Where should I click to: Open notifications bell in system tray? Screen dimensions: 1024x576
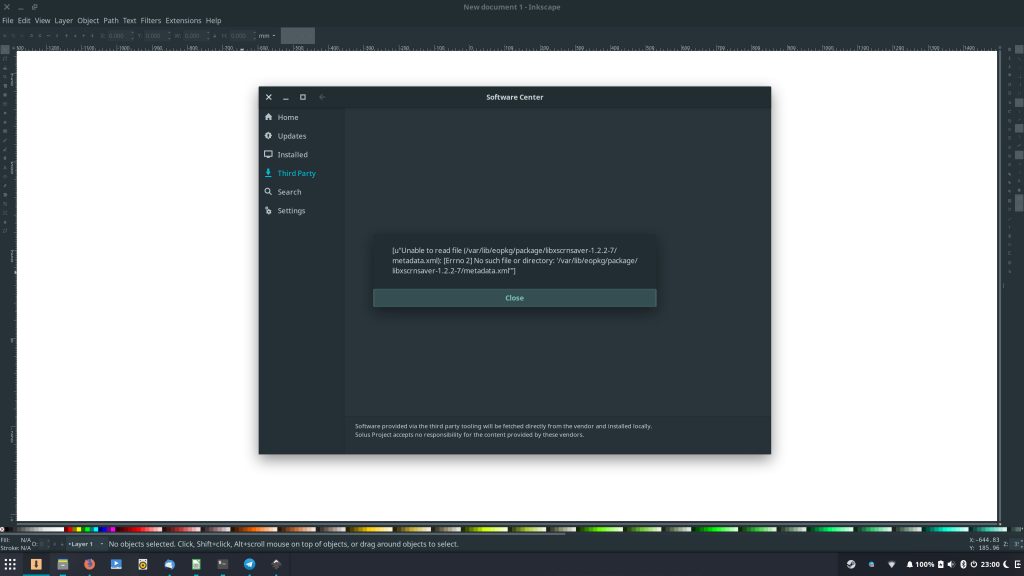click(x=909, y=564)
